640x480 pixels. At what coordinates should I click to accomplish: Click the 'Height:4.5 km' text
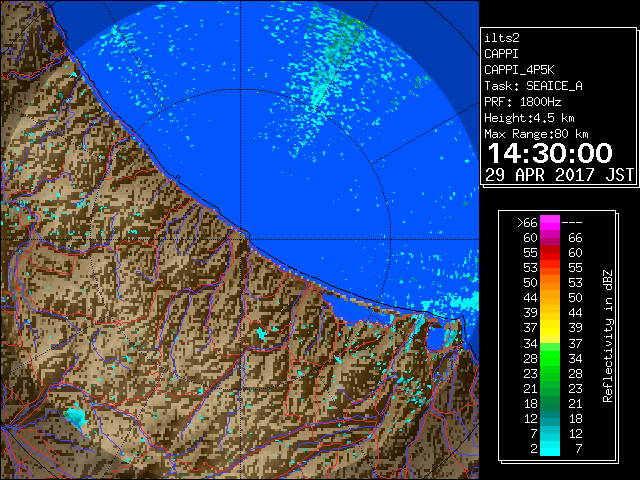529,118
